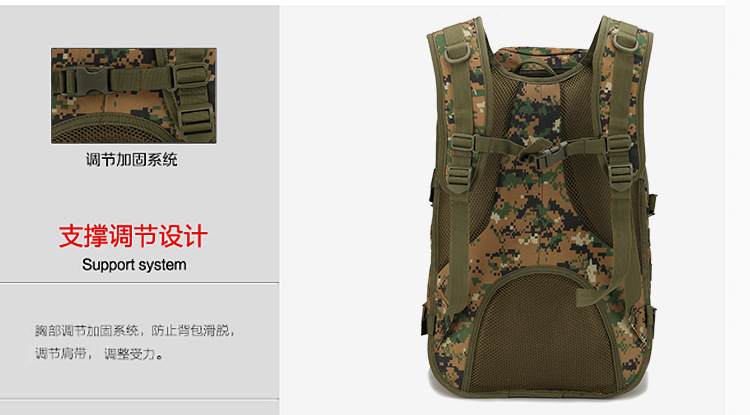Click the strap buckle close-up thumbnail
Screen dimensions: 750x415
point(134,96)
